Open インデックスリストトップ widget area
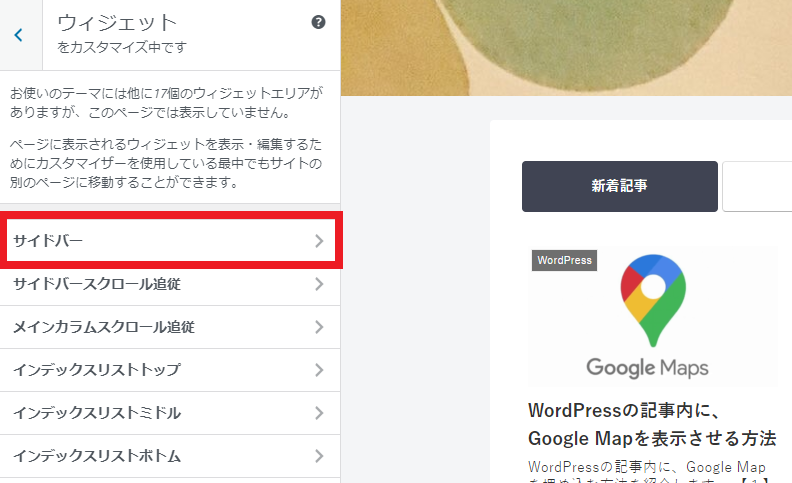This screenshot has width=792, height=483. 170,370
